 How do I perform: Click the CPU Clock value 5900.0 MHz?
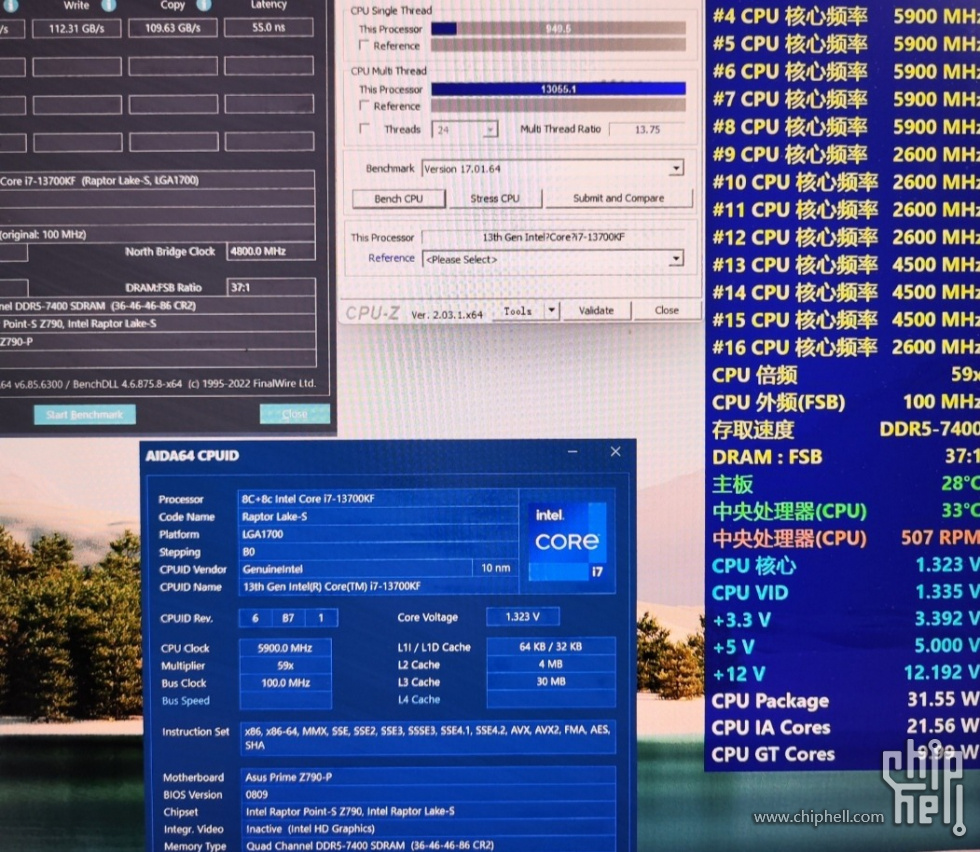285,648
